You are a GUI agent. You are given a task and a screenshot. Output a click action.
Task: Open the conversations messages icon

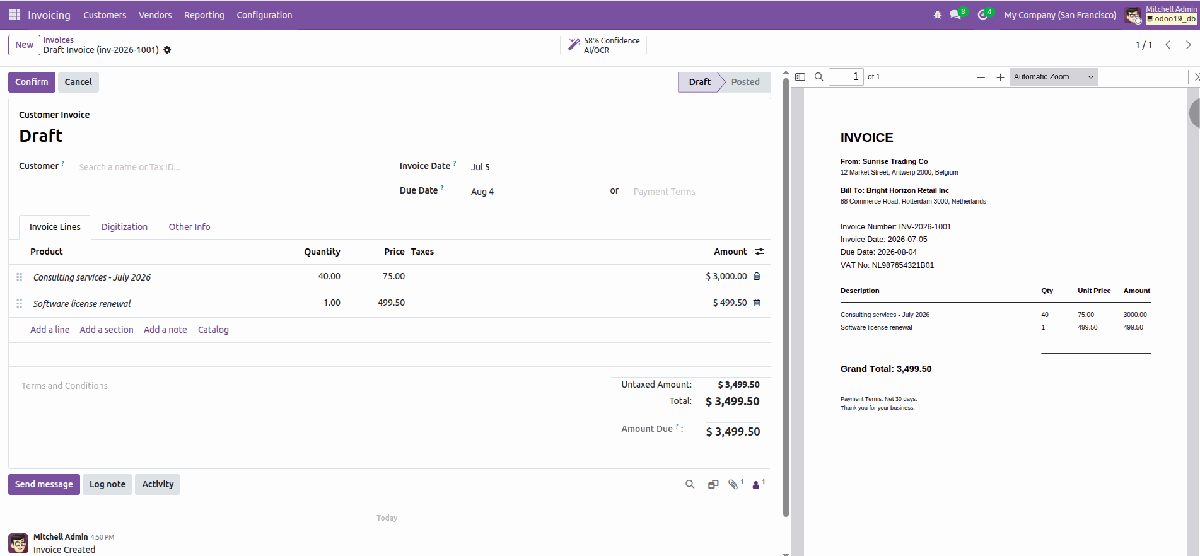[957, 15]
